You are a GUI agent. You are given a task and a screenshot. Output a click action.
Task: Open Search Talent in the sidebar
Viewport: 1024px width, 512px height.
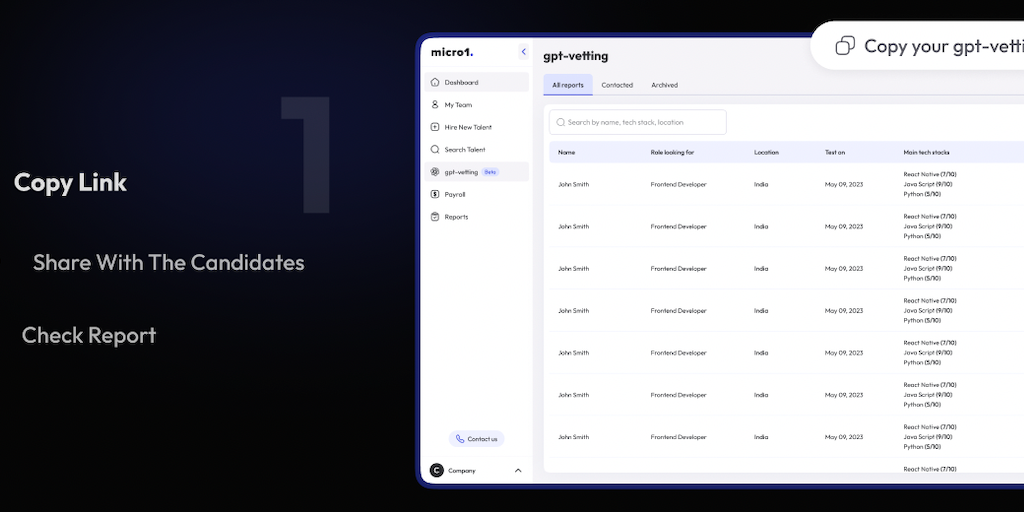477,150
